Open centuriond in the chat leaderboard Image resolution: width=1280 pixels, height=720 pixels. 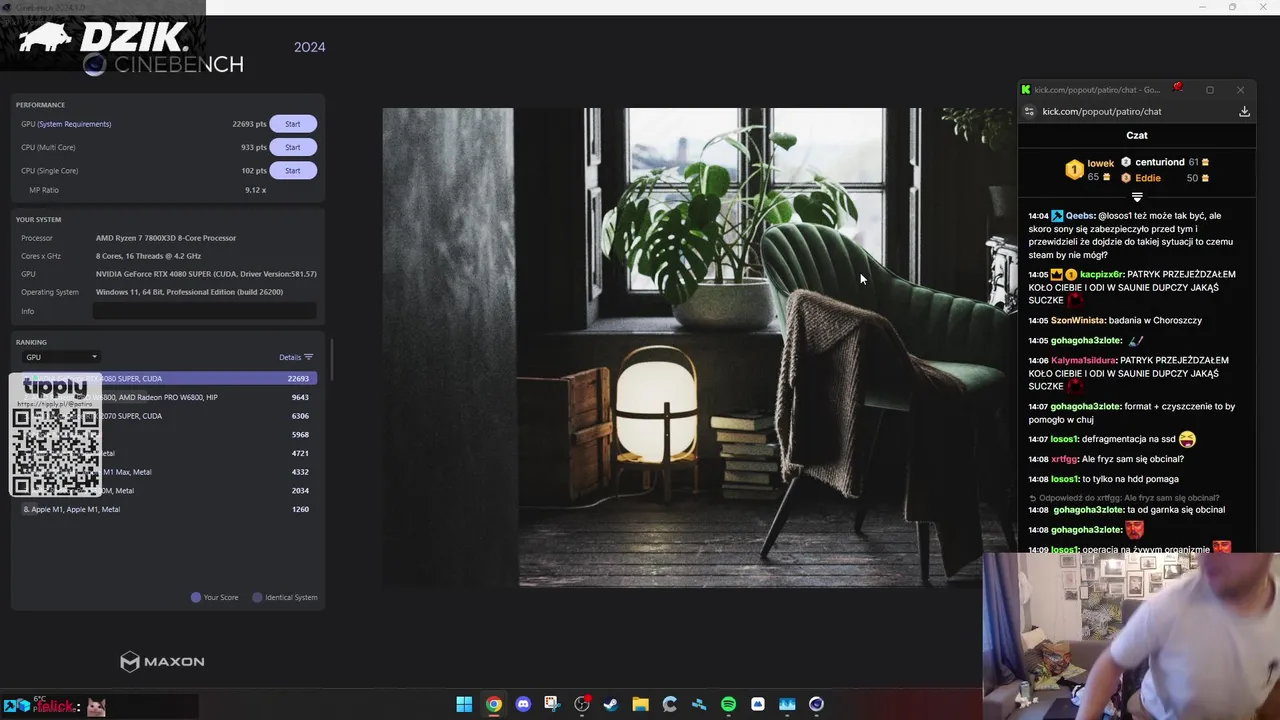coord(1160,162)
